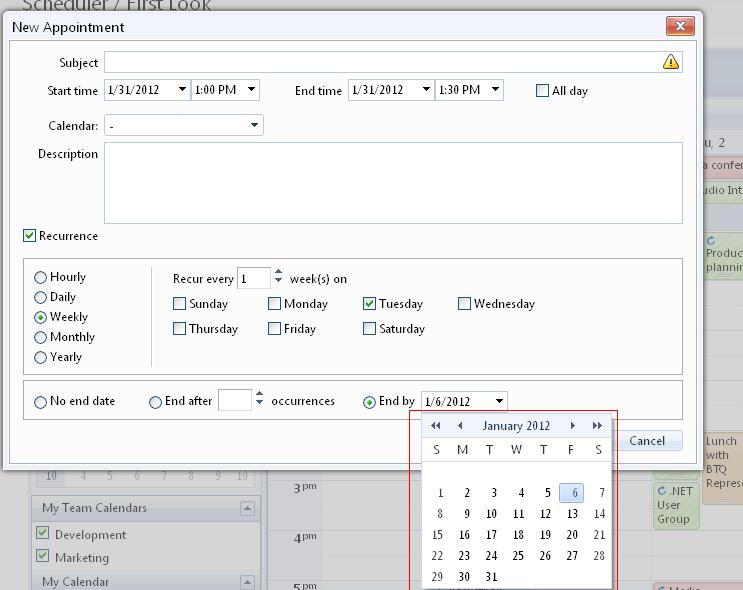The width and height of the screenshot is (743, 590).
Task: Select the Monthly recurrence option
Action: pos(40,337)
